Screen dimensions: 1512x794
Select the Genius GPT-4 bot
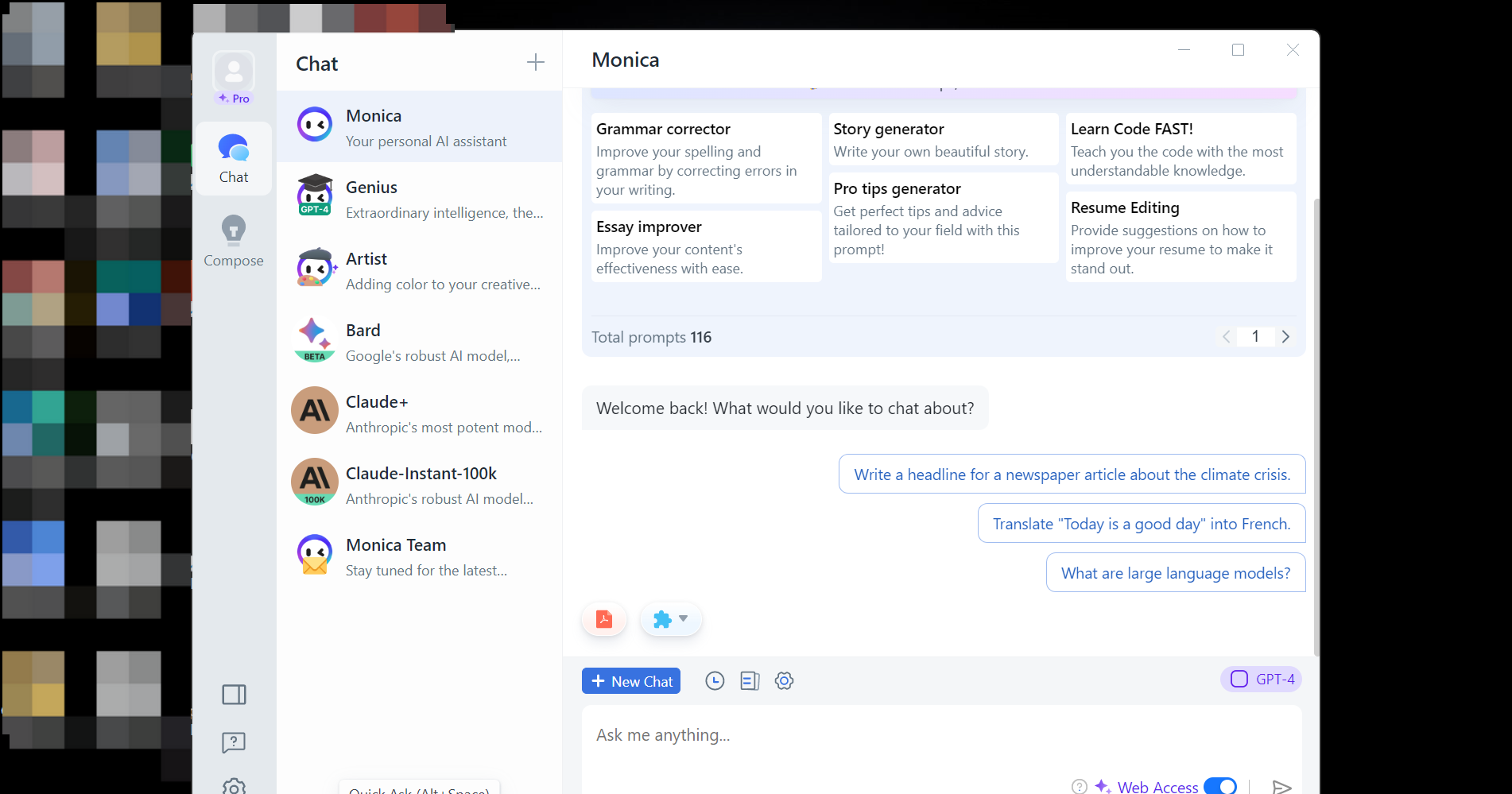pos(420,199)
